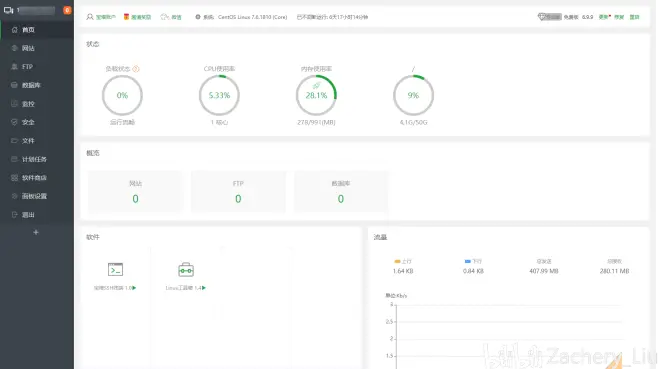This screenshot has width=660, height=369.
Task: Click the 0.84 KB downstream value
Action: 473,271
